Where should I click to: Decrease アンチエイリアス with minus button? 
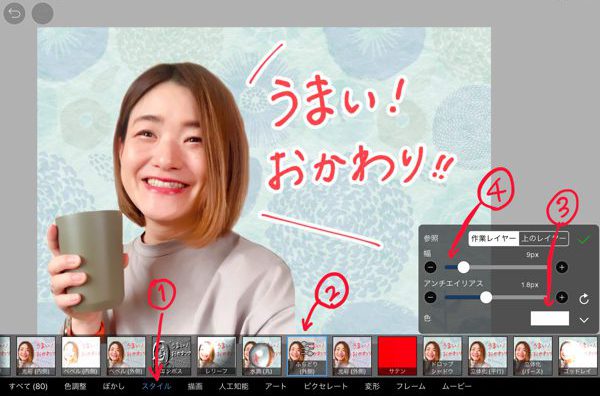pyautogui.click(x=430, y=297)
